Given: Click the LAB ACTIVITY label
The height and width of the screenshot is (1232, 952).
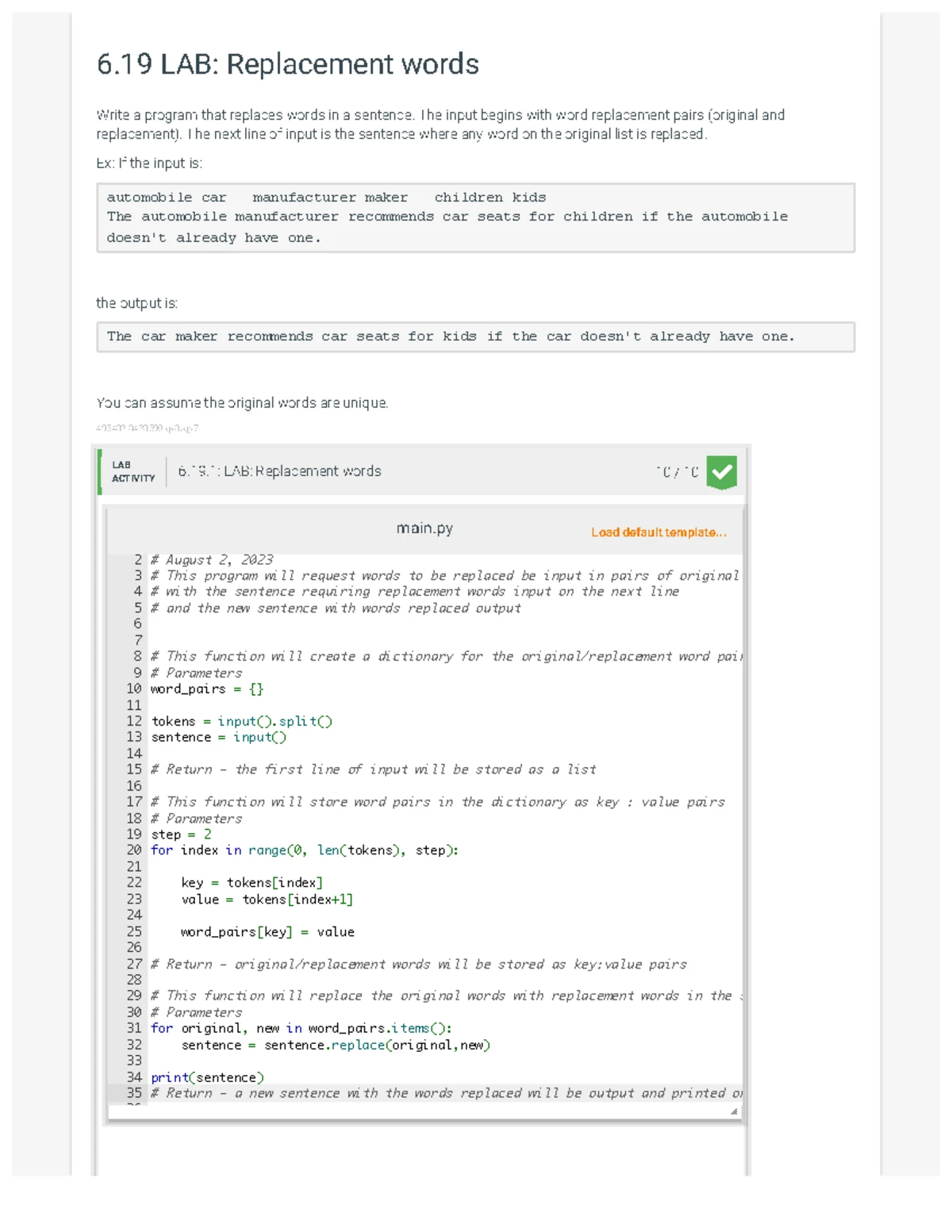Looking at the screenshot, I should coord(132,471).
